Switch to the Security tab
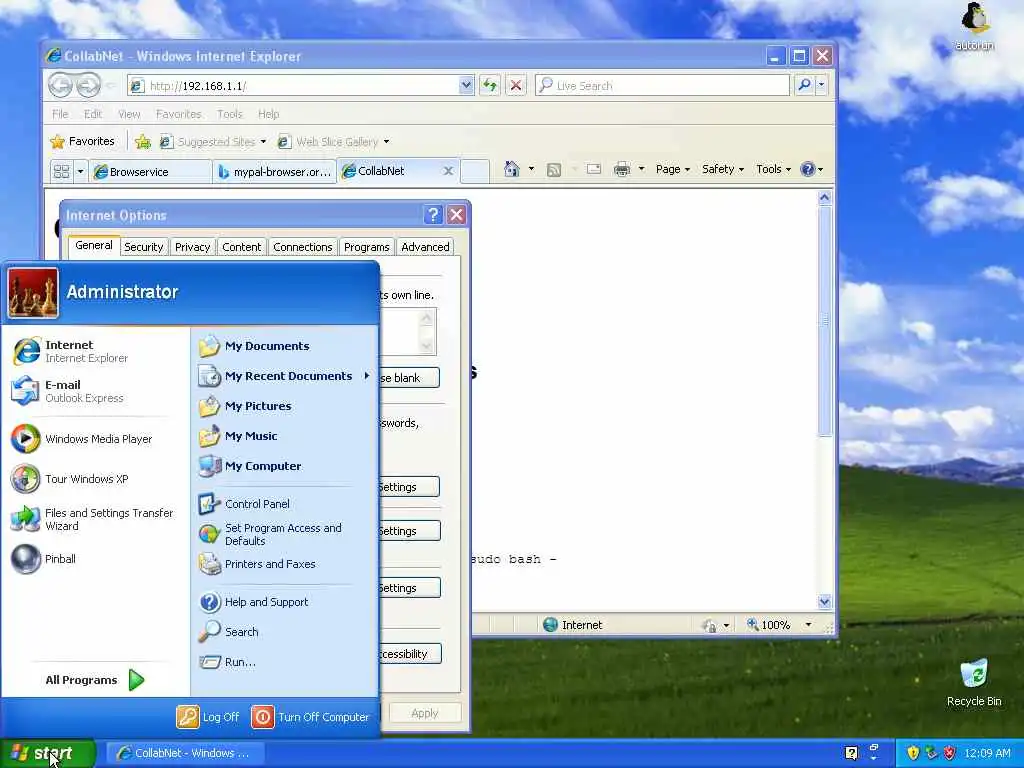The height and width of the screenshot is (768, 1024). click(144, 247)
